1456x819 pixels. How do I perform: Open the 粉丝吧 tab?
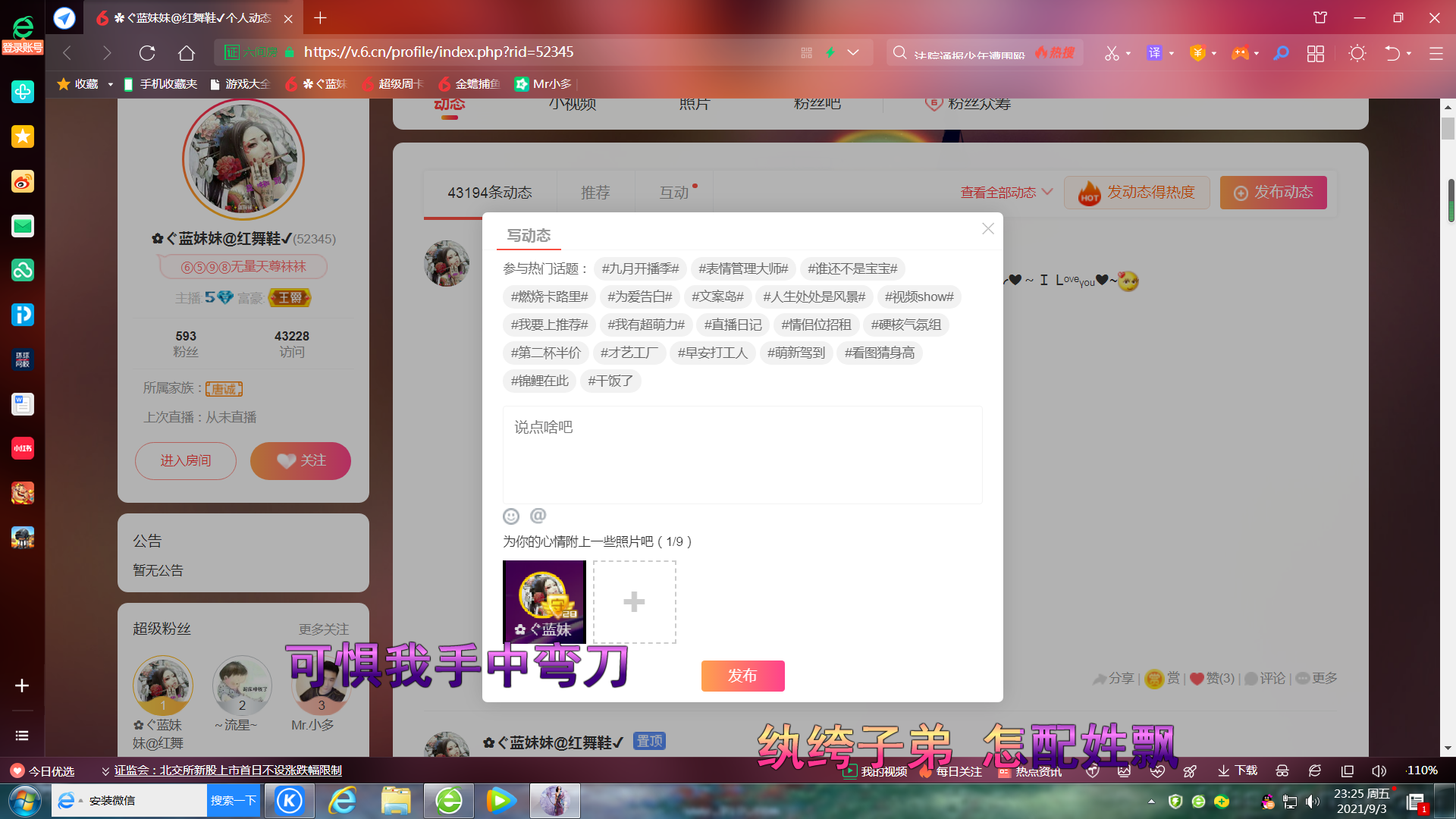pos(817,104)
